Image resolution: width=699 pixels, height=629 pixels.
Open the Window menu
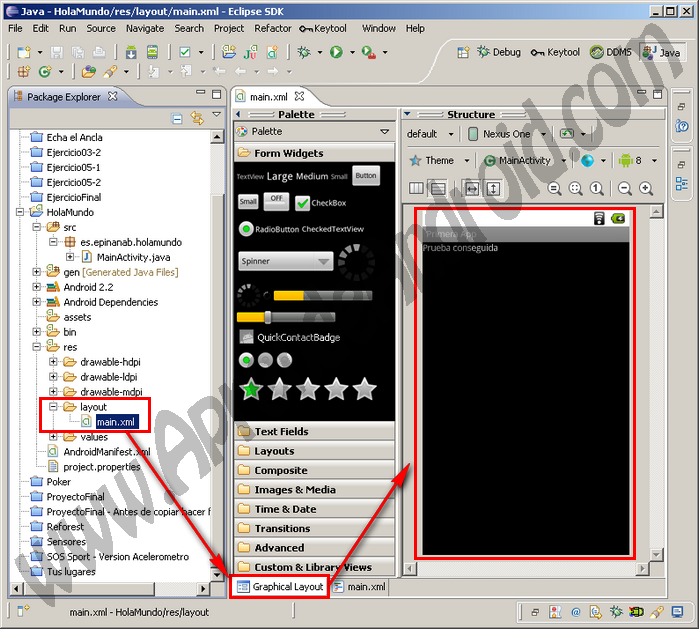coord(378,29)
